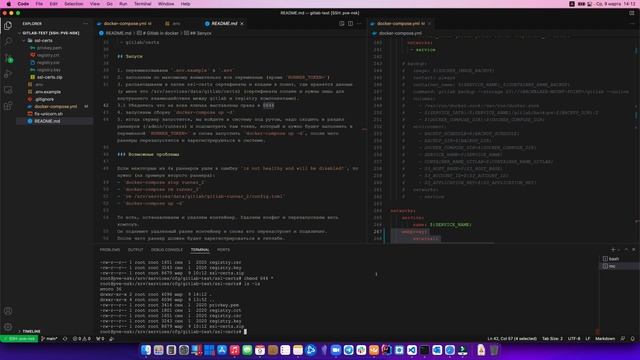Open the Extensions view
The height and width of the screenshot is (360, 640).
click(8, 106)
